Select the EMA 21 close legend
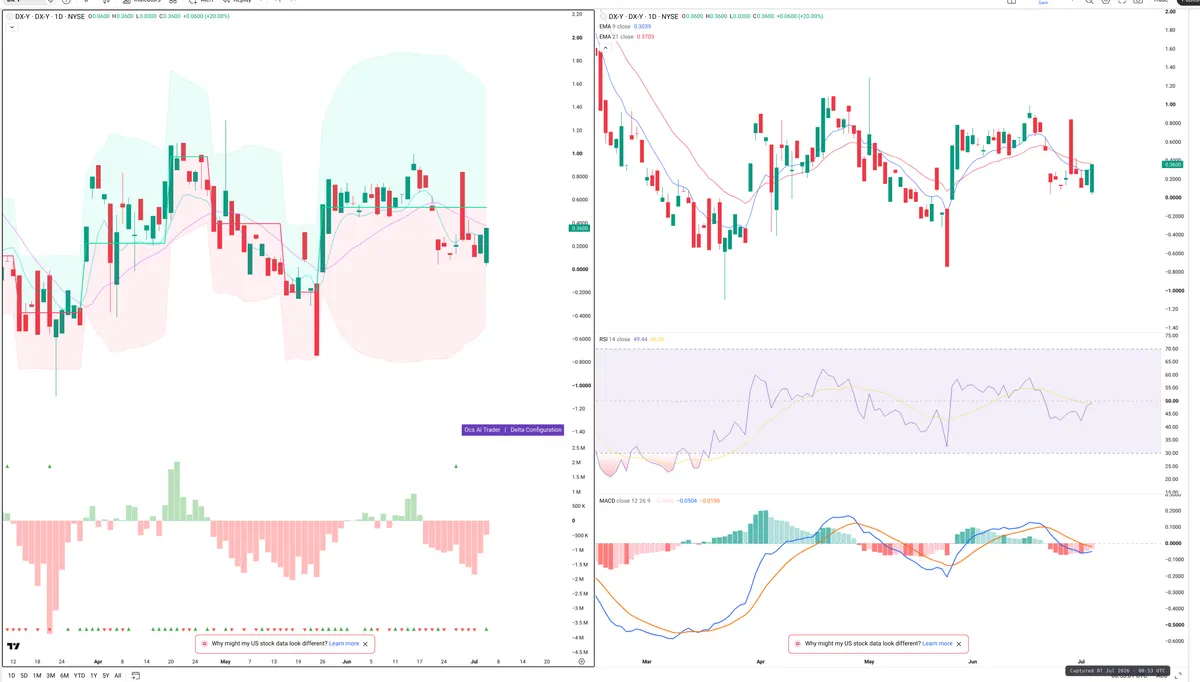 [617, 36]
